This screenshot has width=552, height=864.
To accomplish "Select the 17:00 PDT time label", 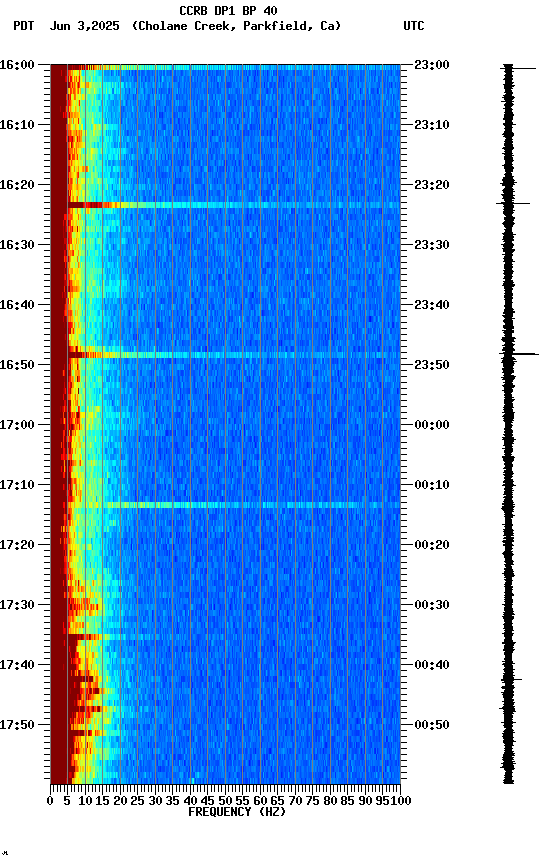I will [x=17, y=425].
